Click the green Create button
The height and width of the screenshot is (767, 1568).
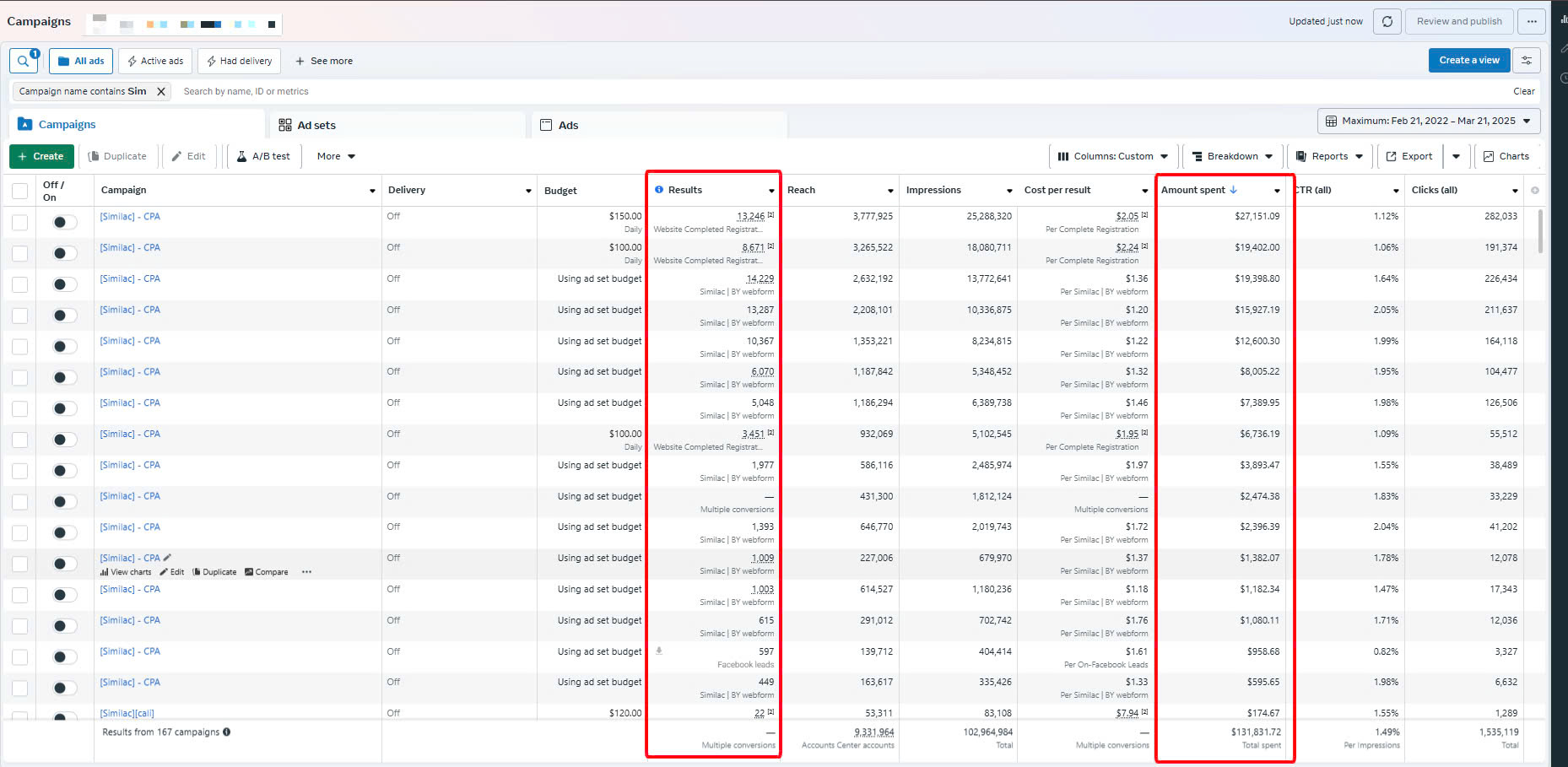[x=41, y=156]
